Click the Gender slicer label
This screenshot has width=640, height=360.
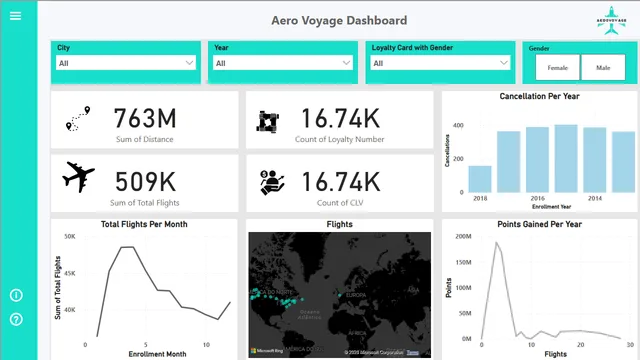(x=539, y=48)
